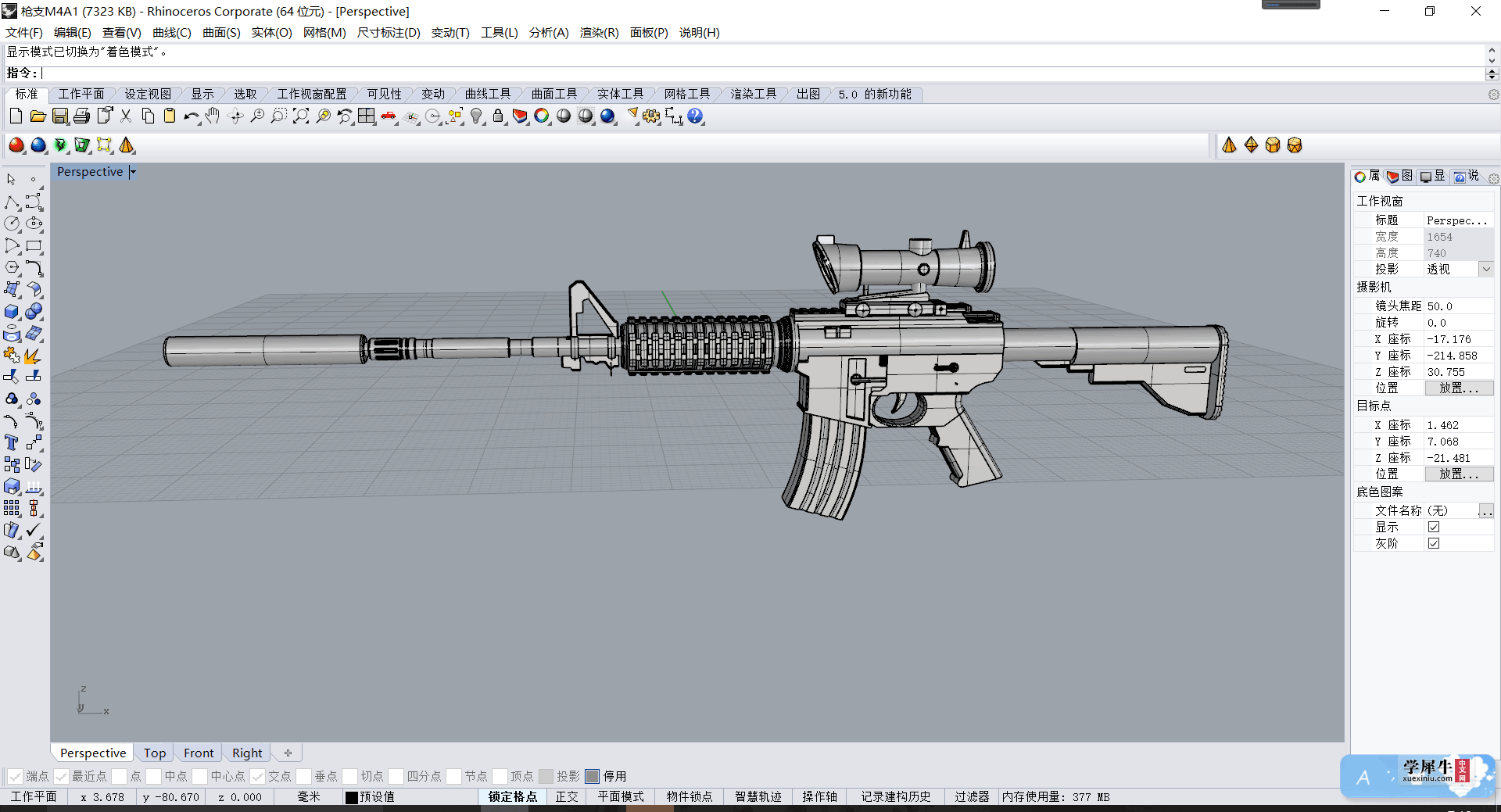Click the camera 放置 position button
This screenshot has height=812, width=1501.
[1459, 388]
